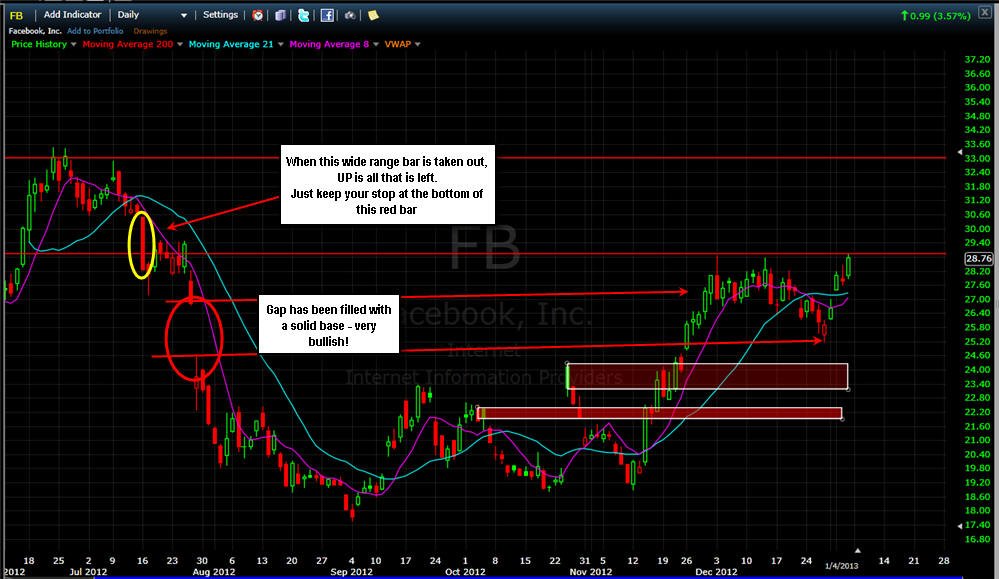Viewport: 999px width, 579px height.
Task: Click the Add Indicator button
Action: [x=72, y=15]
